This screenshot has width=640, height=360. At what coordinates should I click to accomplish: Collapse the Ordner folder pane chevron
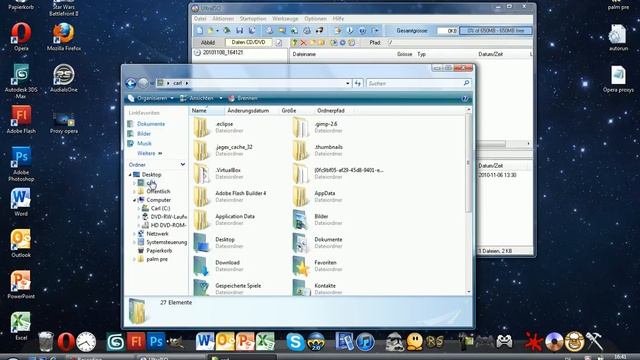point(182,164)
